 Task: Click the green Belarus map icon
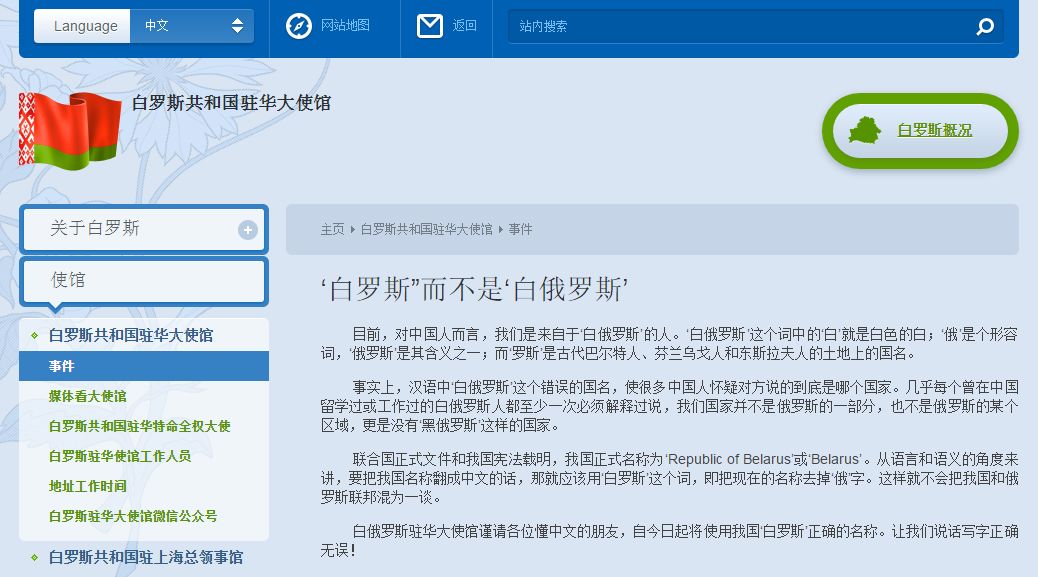pos(865,130)
